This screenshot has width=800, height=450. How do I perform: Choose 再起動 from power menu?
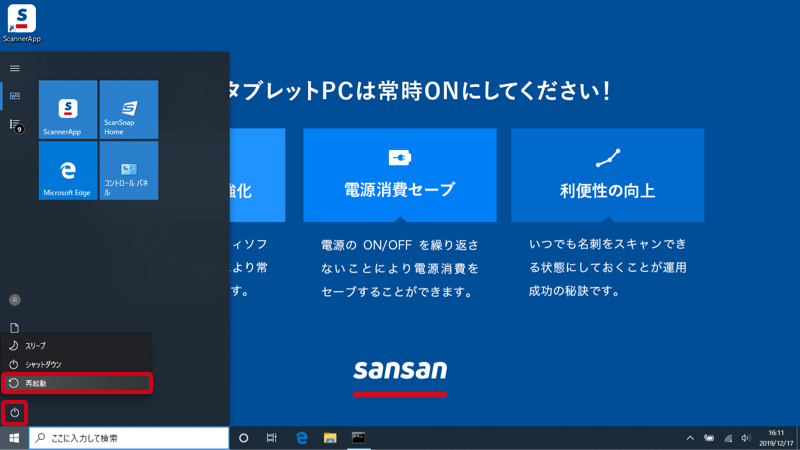[x=77, y=383]
